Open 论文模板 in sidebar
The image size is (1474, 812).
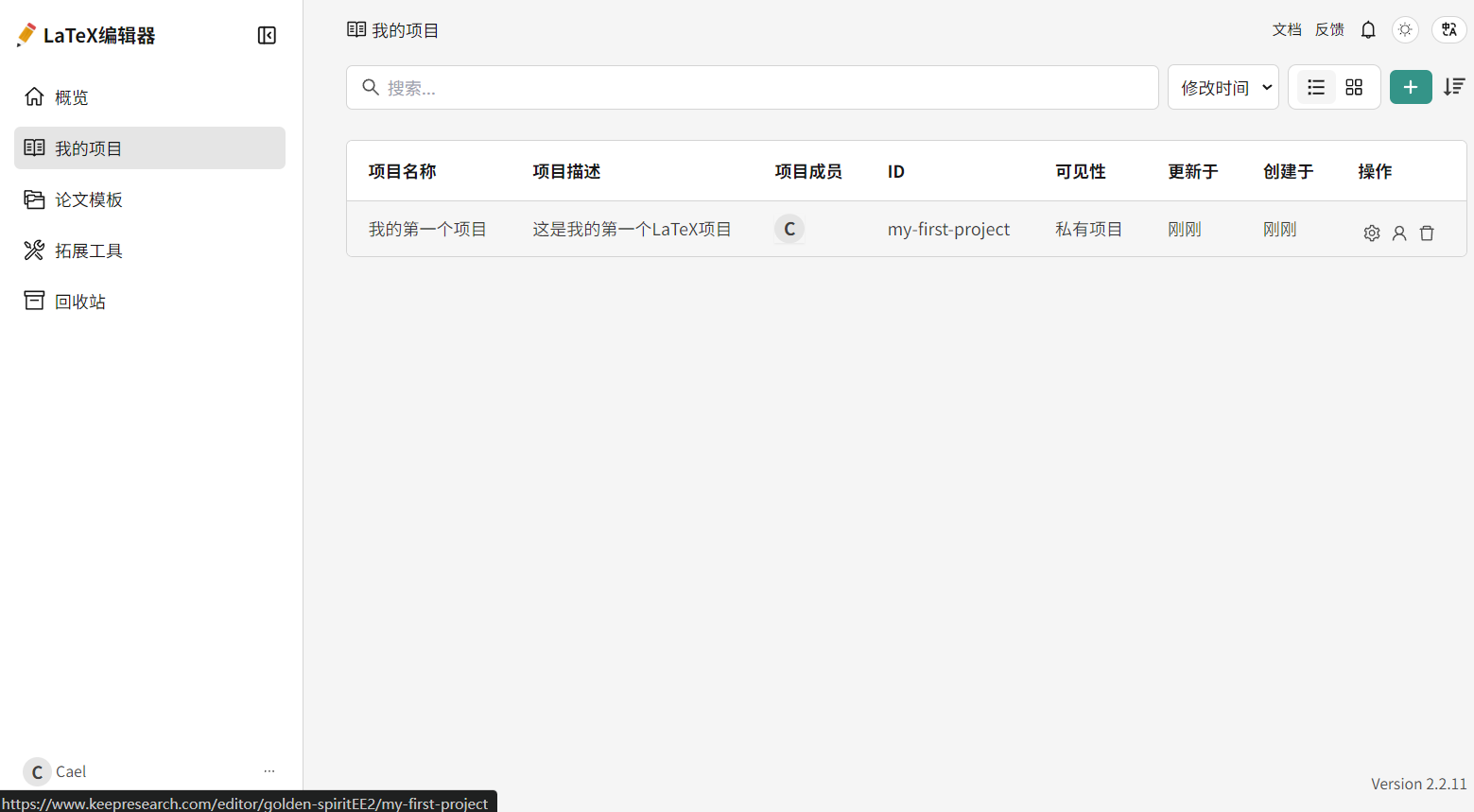[88, 199]
